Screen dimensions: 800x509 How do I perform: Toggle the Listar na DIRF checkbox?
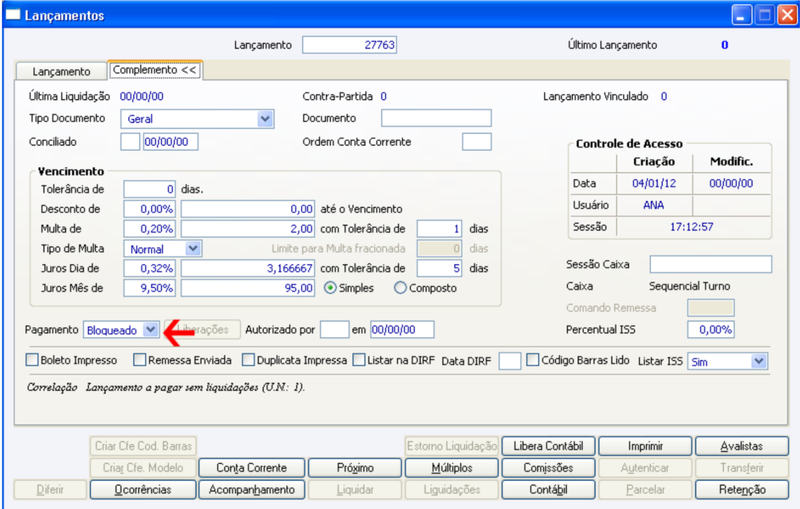click(x=359, y=360)
